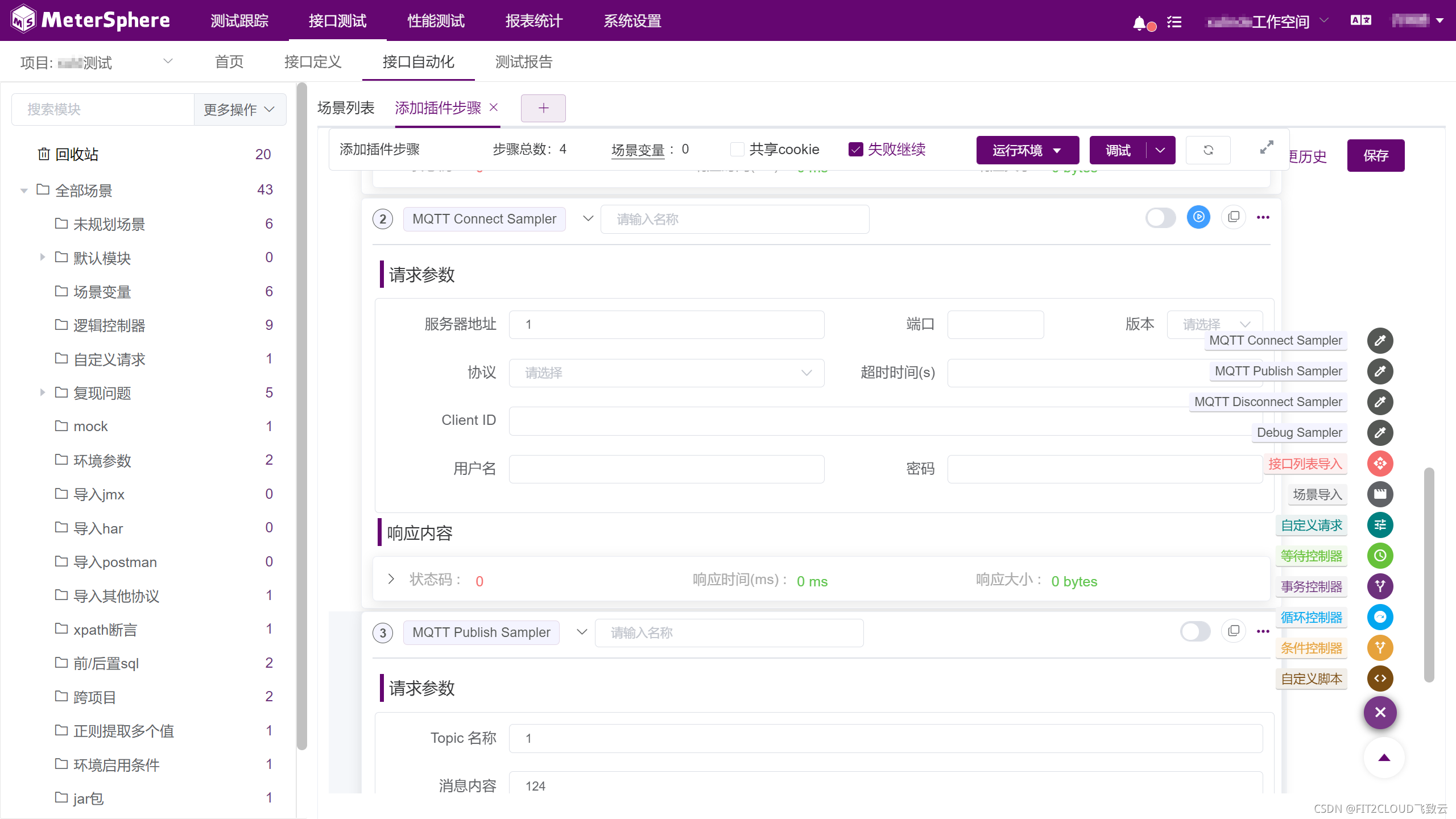
Task: Click the refresh icon button
Action: (1208, 150)
